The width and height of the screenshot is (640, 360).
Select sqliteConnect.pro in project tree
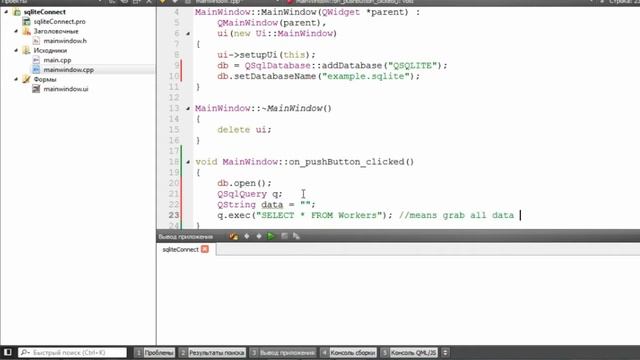(x=59, y=22)
